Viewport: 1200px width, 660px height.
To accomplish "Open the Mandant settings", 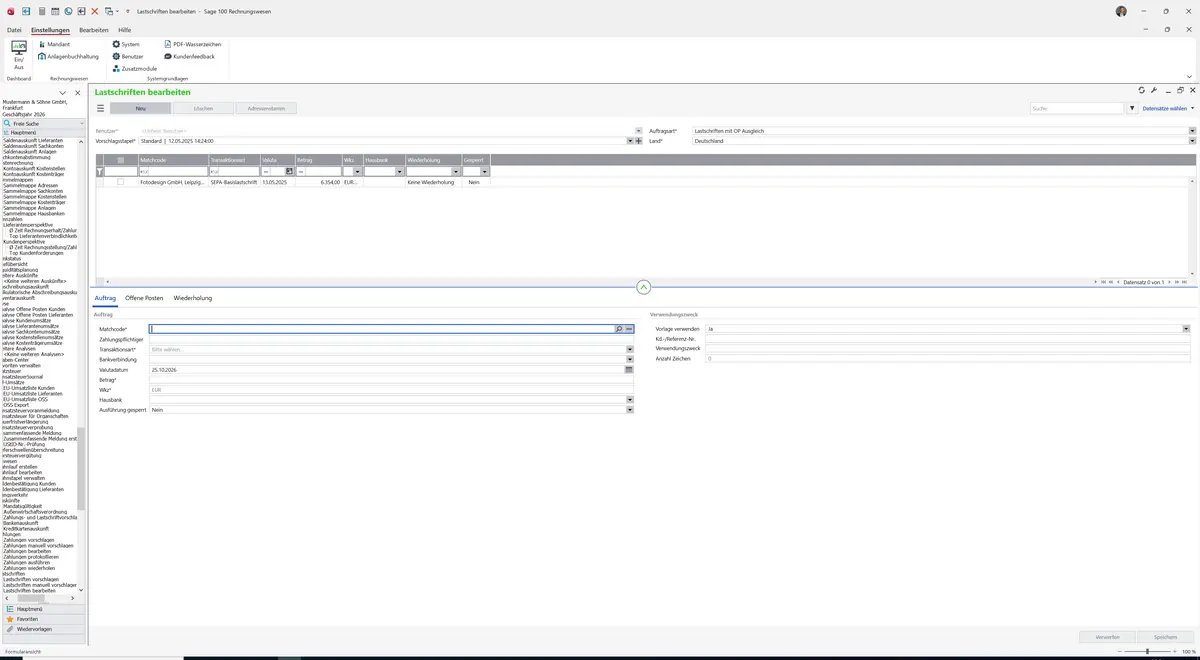I will click(54, 44).
